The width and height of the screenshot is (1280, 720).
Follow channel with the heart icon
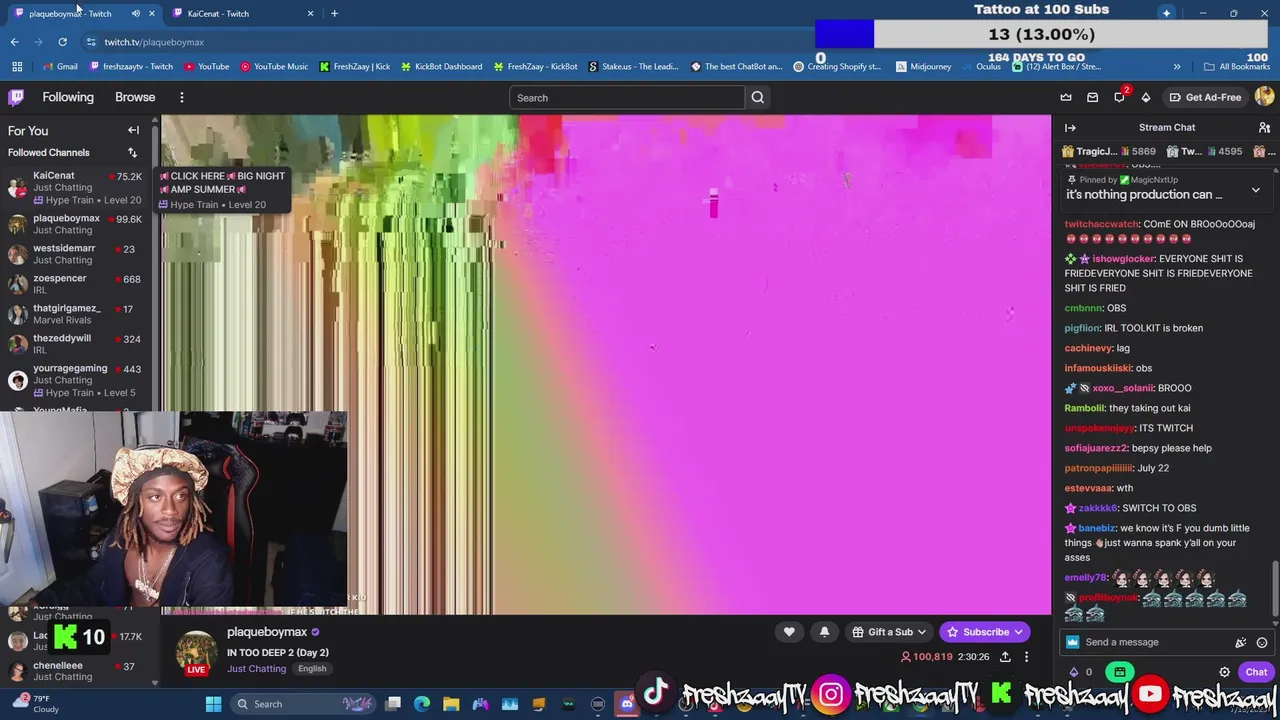pos(789,632)
